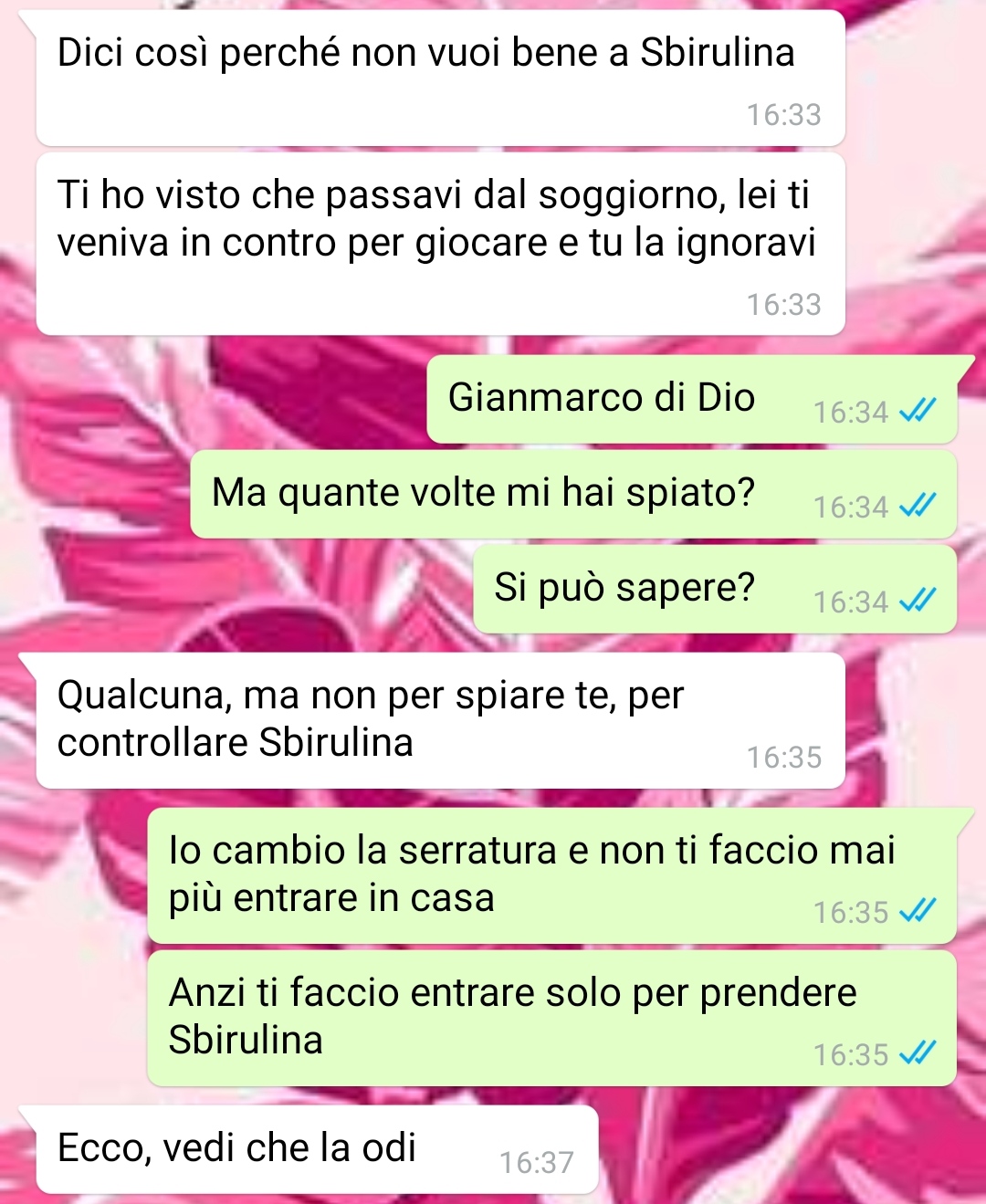Select message 'Ecco, vedi che la odi'

317,1149
